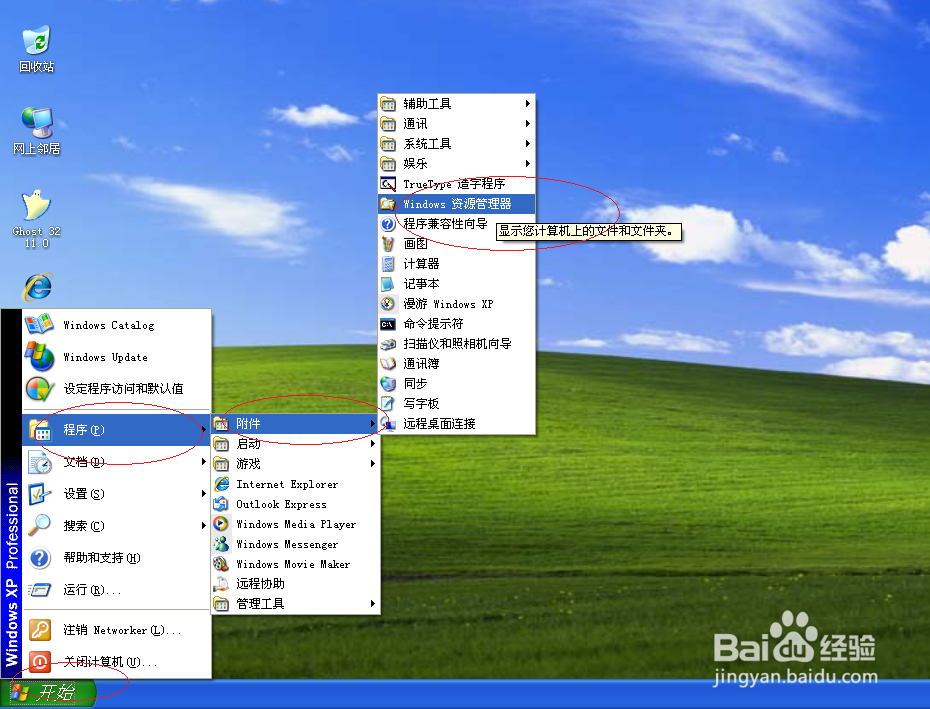Image resolution: width=930 pixels, height=709 pixels.
Task: Select 远程协助 in Programs menu
Action: click(295, 584)
